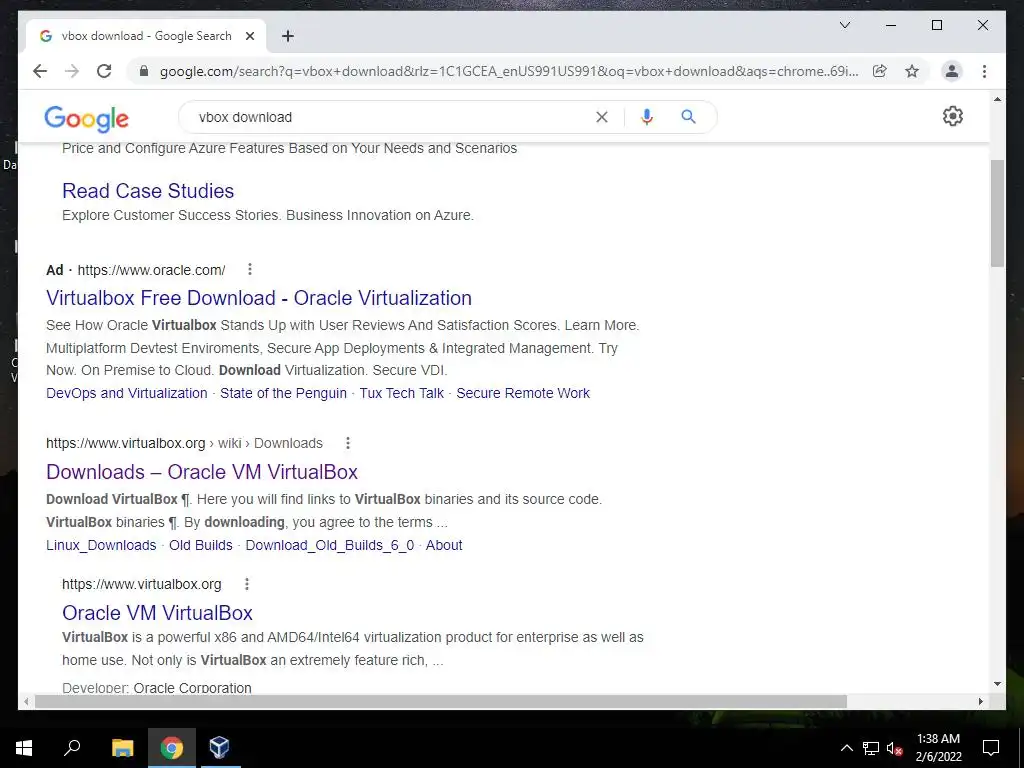Follow the Linux_Downloads sitelink
Screen dimensions: 1024x768
101,545
